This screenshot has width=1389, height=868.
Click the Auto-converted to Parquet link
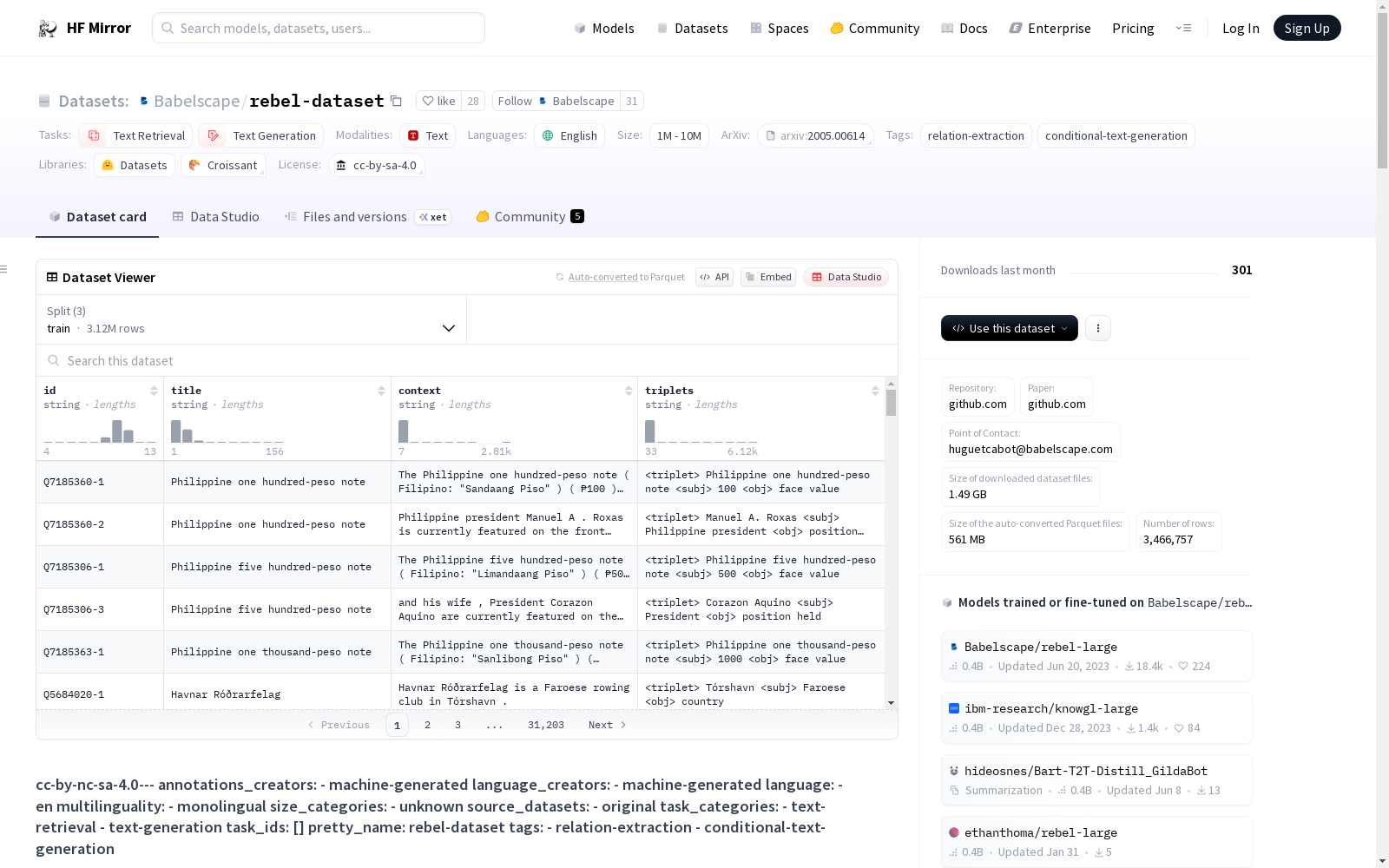pyautogui.click(x=626, y=277)
